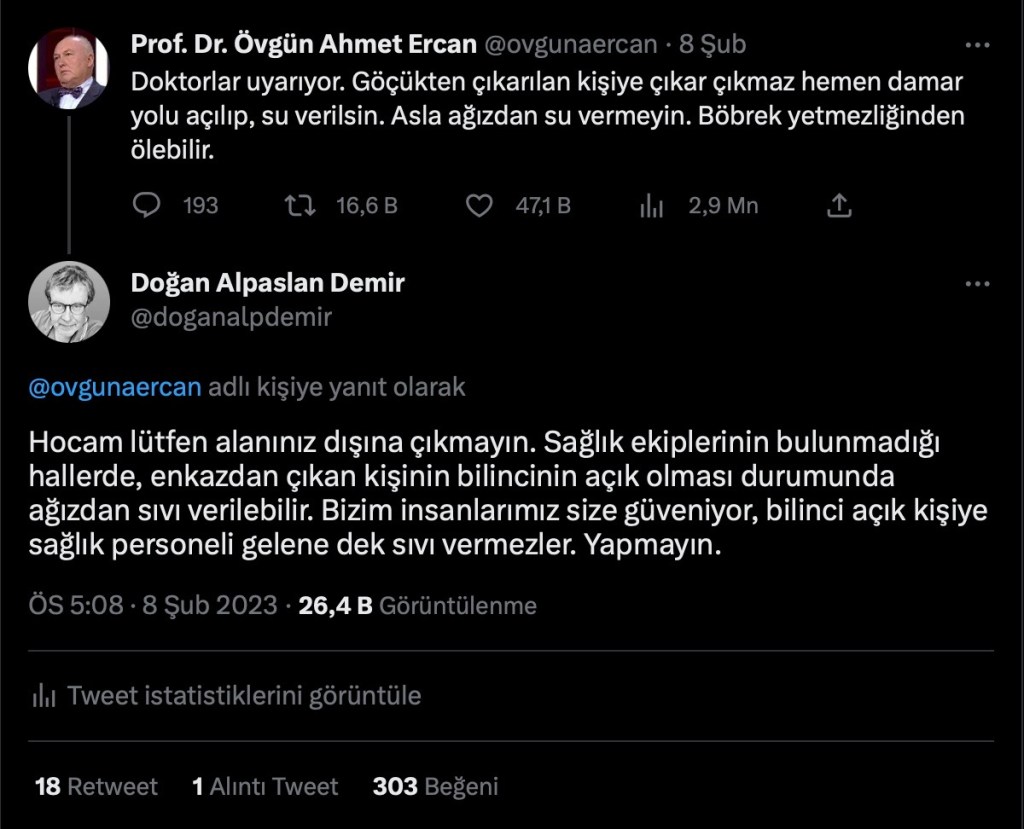Click the Doğan Alpaslan Demir display name

(268, 283)
